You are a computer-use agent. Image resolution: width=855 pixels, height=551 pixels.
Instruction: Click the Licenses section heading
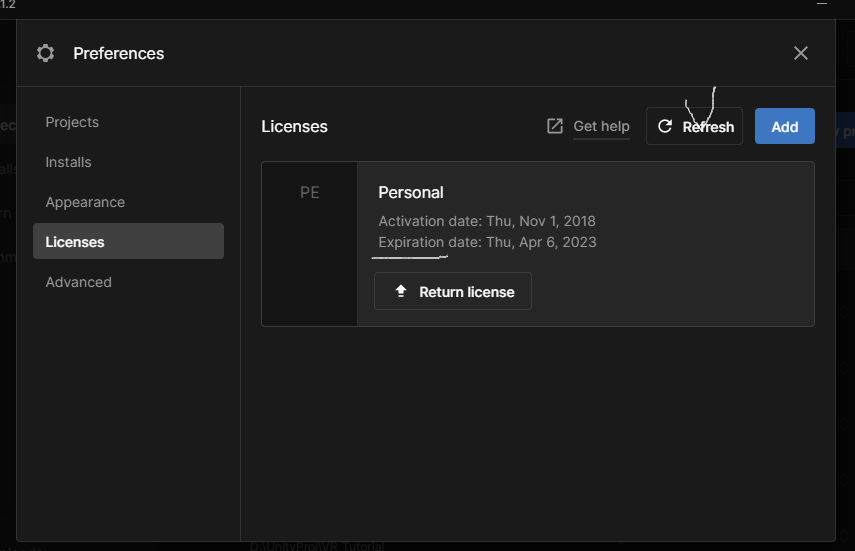point(294,127)
